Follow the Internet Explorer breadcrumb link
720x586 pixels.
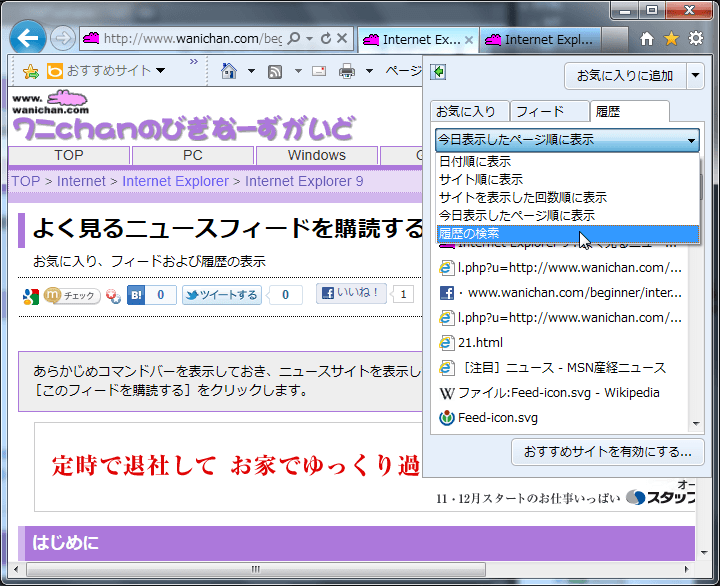pos(175,181)
